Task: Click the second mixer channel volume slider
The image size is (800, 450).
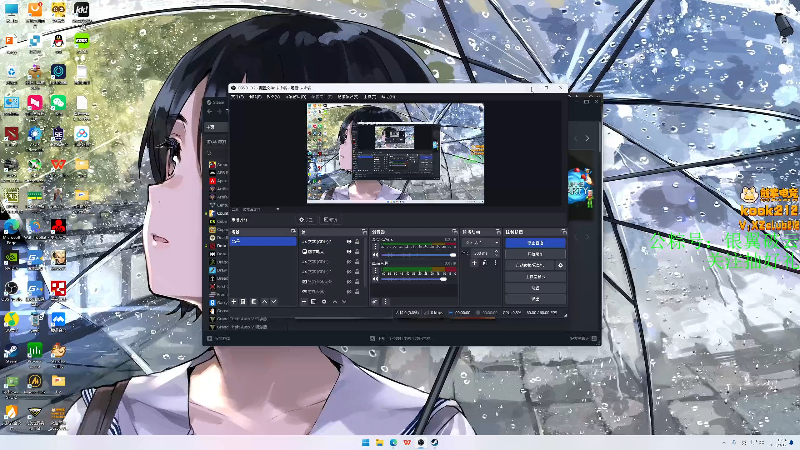Action: 418,279
